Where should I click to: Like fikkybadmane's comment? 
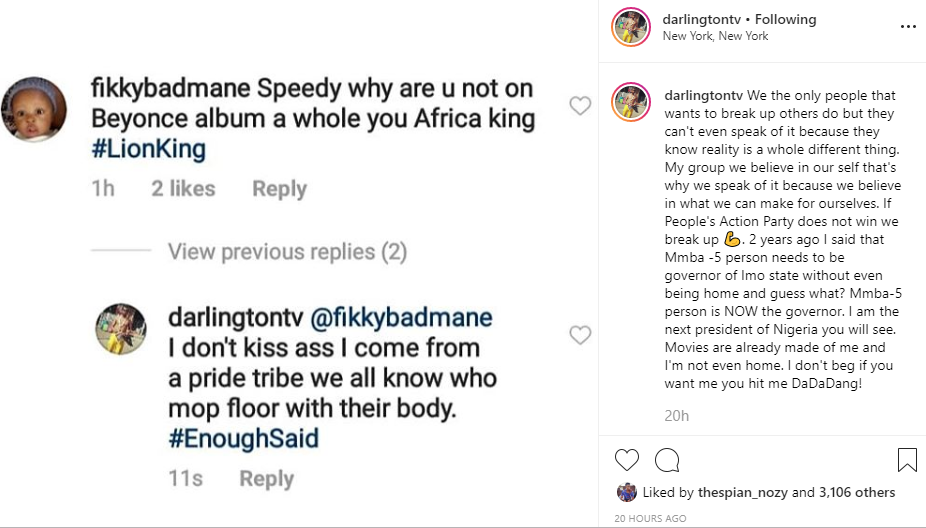click(x=580, y=106)
